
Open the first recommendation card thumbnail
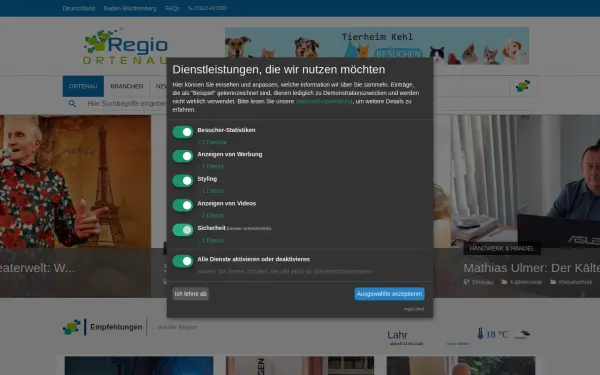click(x=139, y=366)
